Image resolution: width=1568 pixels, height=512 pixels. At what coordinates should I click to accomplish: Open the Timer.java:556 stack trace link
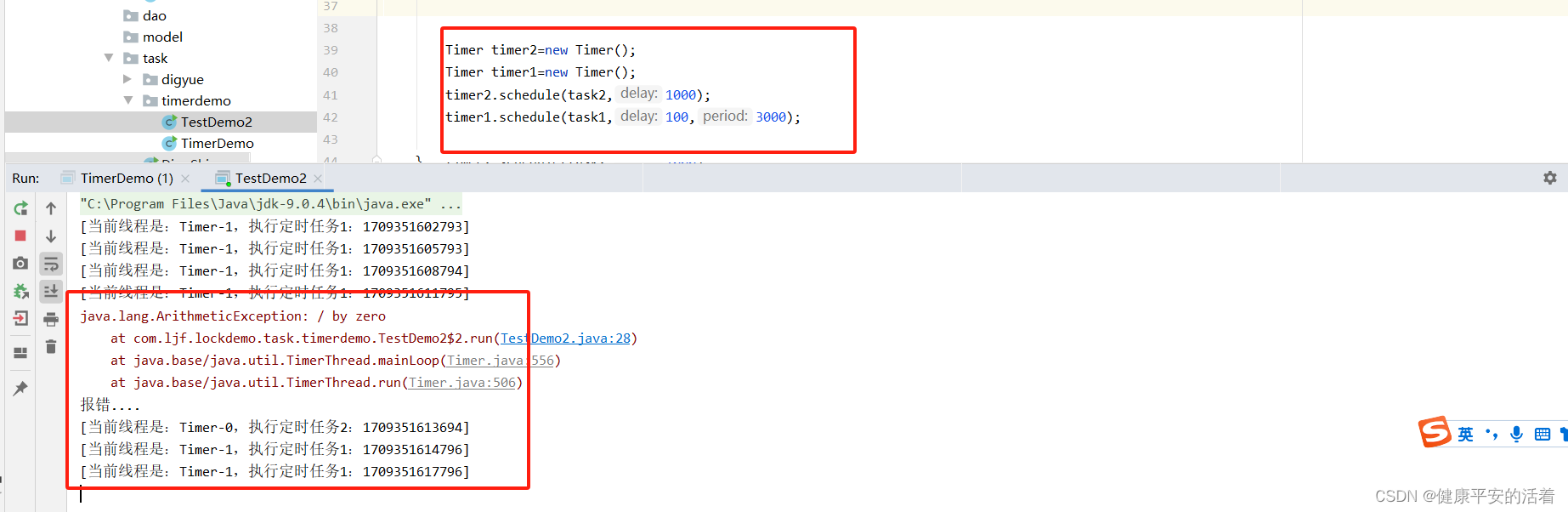coord(501,361)
